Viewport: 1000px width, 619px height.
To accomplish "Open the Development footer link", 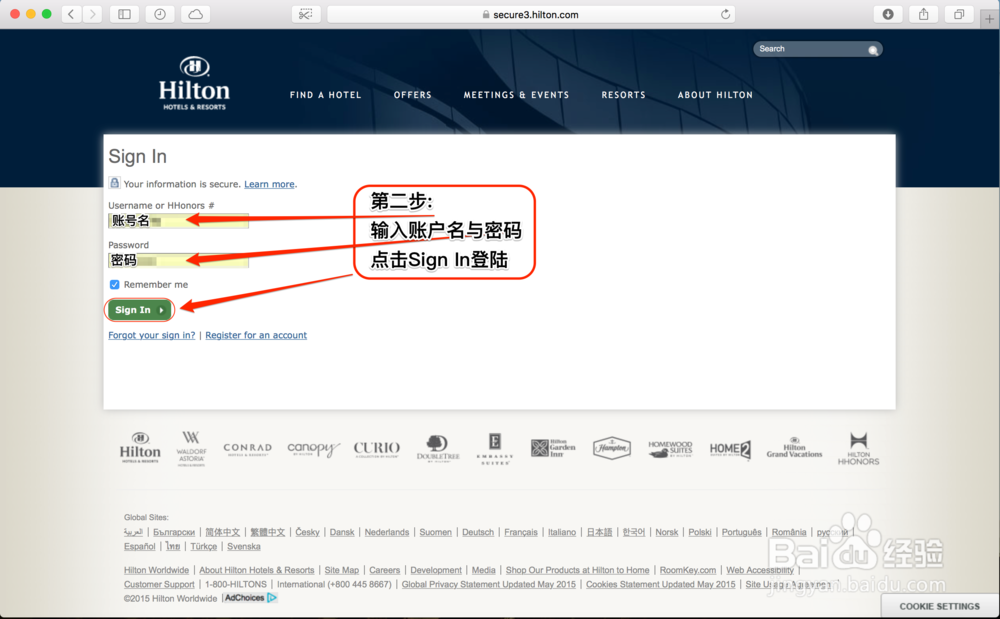I will 436,571.
